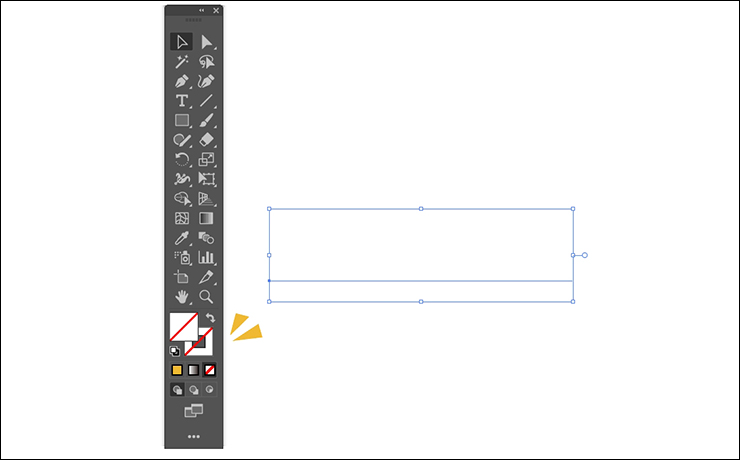Image resolution: width=740 pixels, height=460 pixels.
Task: Collapse the toolbar with double arrows
Action: tap(203, 10)
